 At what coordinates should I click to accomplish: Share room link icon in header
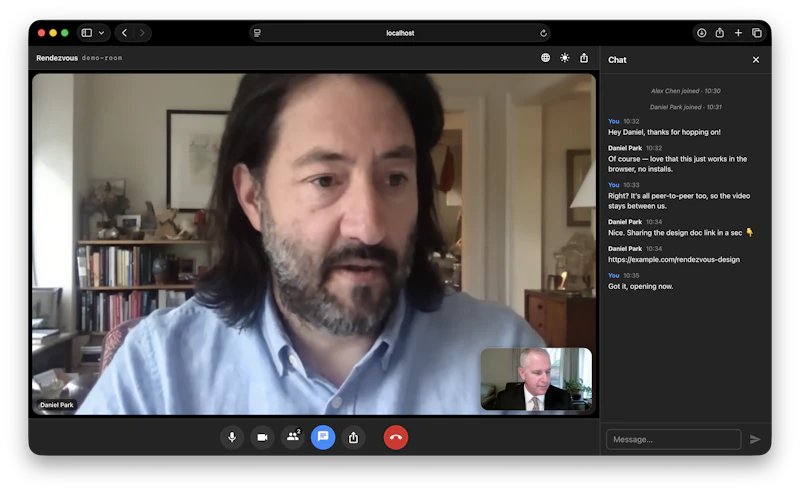[x=584, y=58]
